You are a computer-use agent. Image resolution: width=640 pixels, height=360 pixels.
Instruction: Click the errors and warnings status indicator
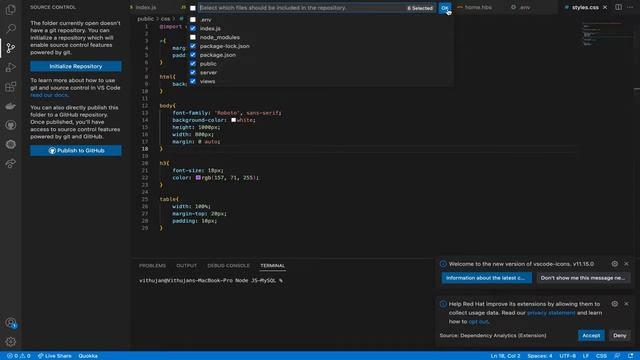pos(18,356)
